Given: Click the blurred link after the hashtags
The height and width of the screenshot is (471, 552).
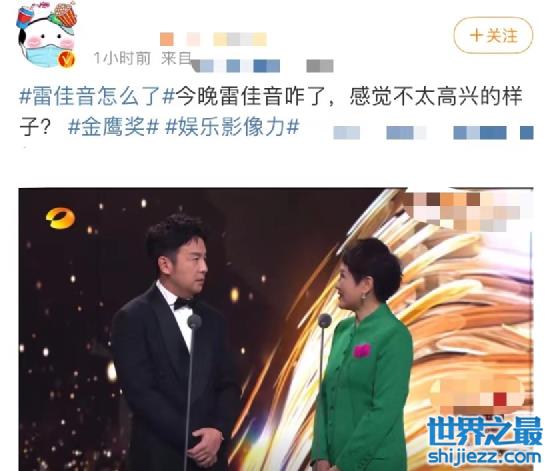Looking at the screenshot, I should coord(433,132).
